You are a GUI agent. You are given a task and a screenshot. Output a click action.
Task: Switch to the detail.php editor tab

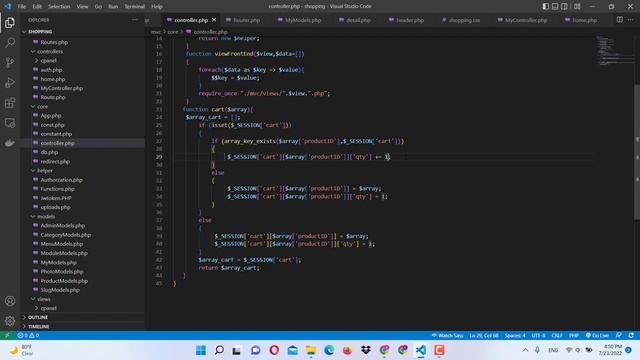point(355,20)
